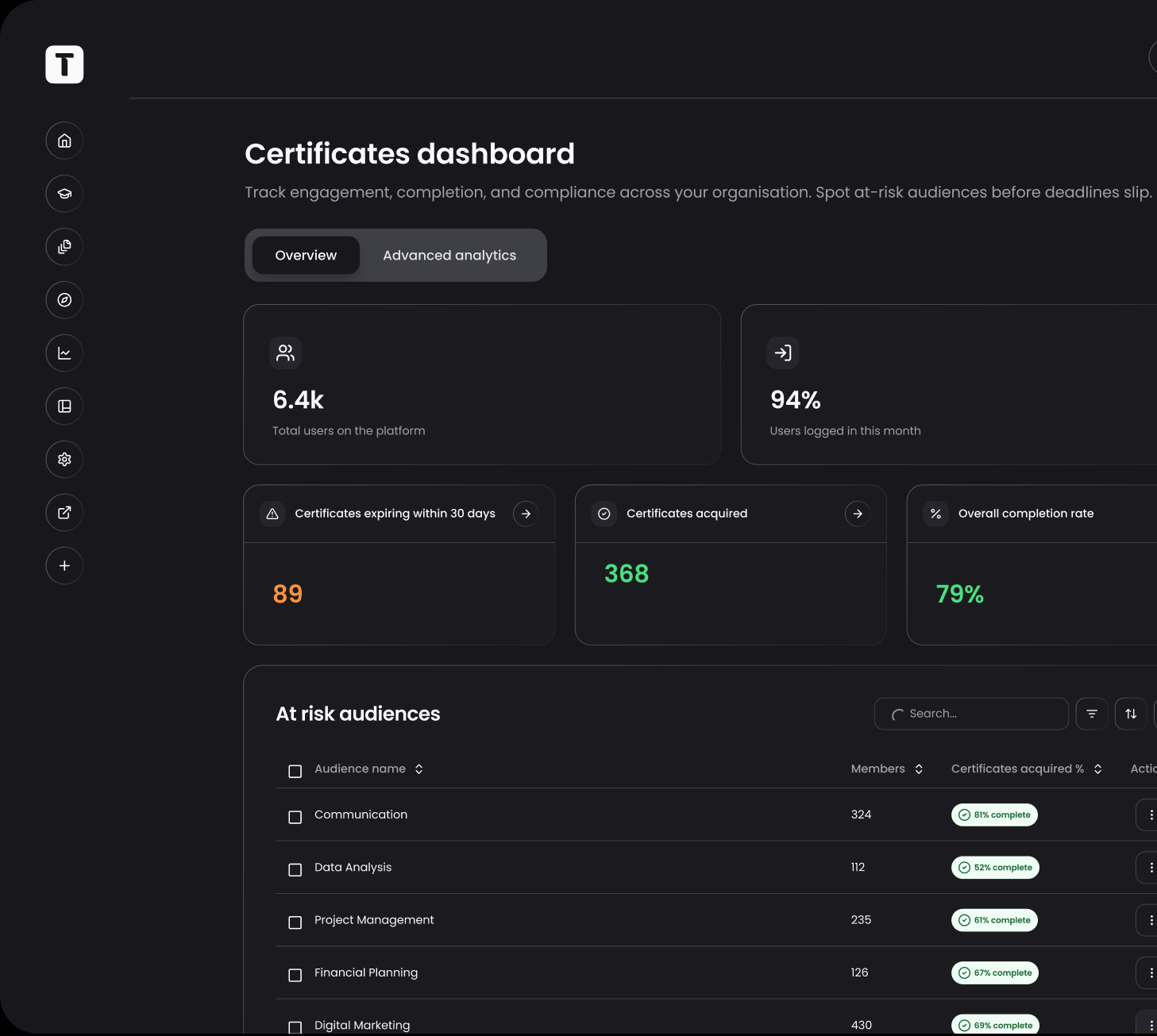
Task: Check the Communication row checkbox
Action: point(295,817)
